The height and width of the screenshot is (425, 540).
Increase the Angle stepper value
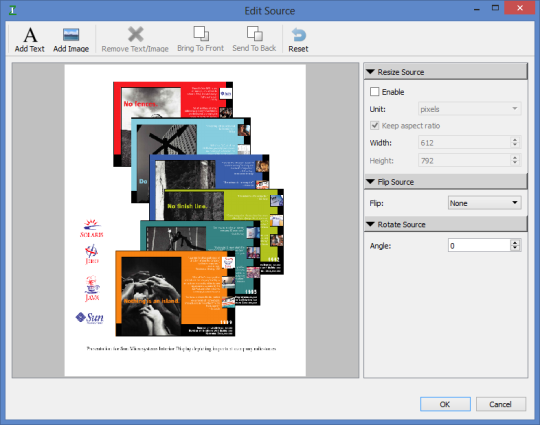515,242
